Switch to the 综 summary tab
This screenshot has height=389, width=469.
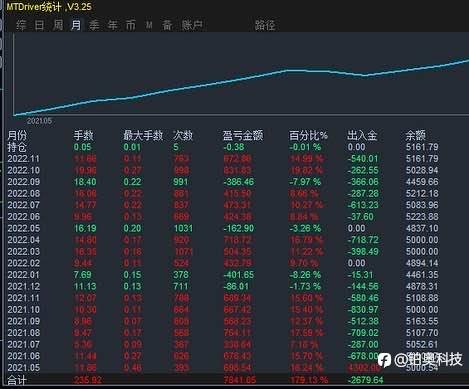pyautogui.click(x=21, y=25)
